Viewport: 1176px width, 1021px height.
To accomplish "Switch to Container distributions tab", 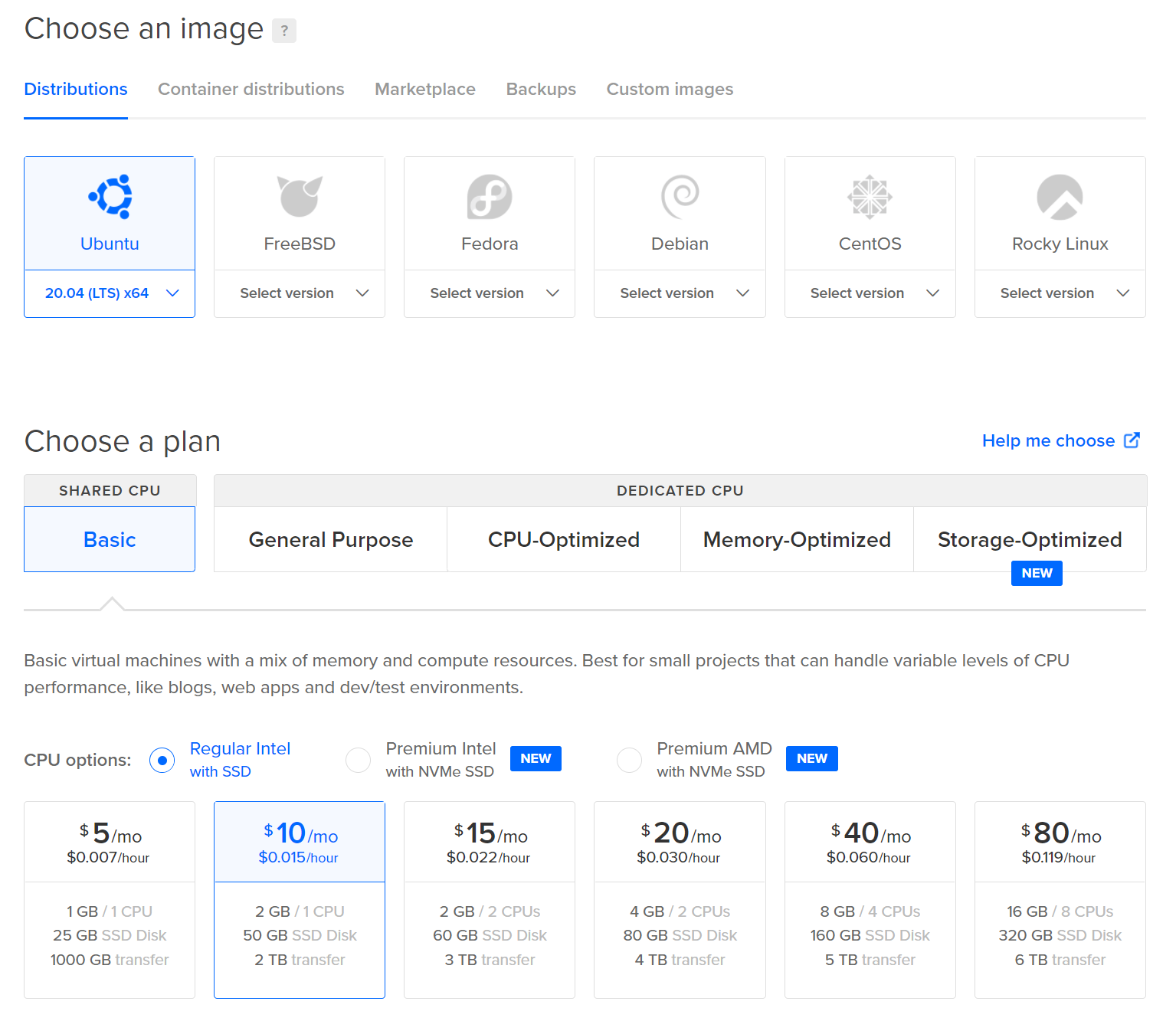I will pyautogui.click(x=251, y=89).
